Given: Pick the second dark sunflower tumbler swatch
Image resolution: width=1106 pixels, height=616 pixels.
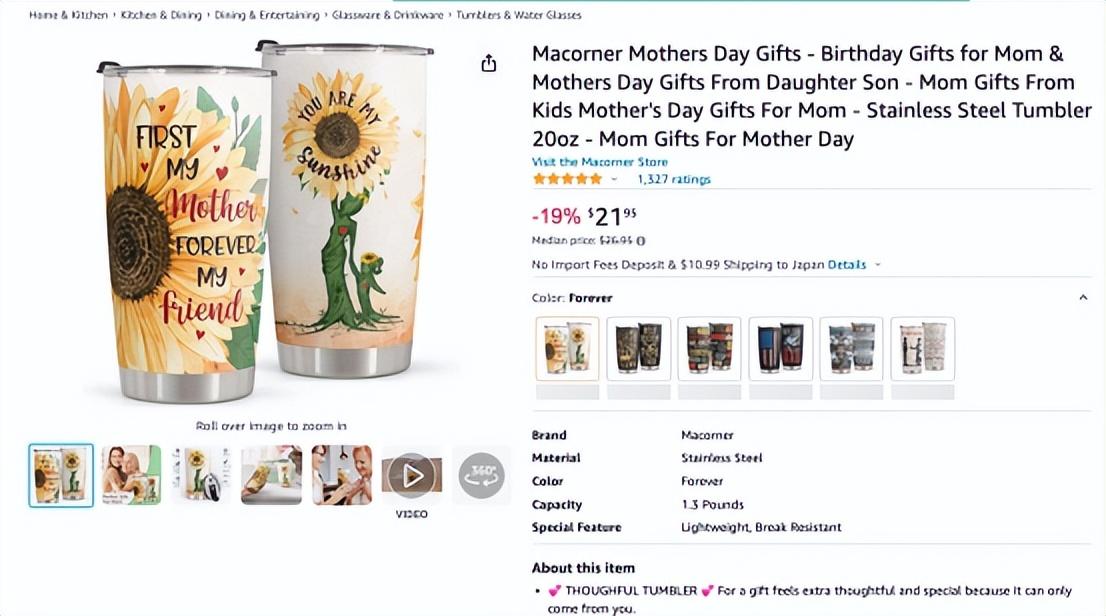Looking at the screenshot, I should coord(638,349).
